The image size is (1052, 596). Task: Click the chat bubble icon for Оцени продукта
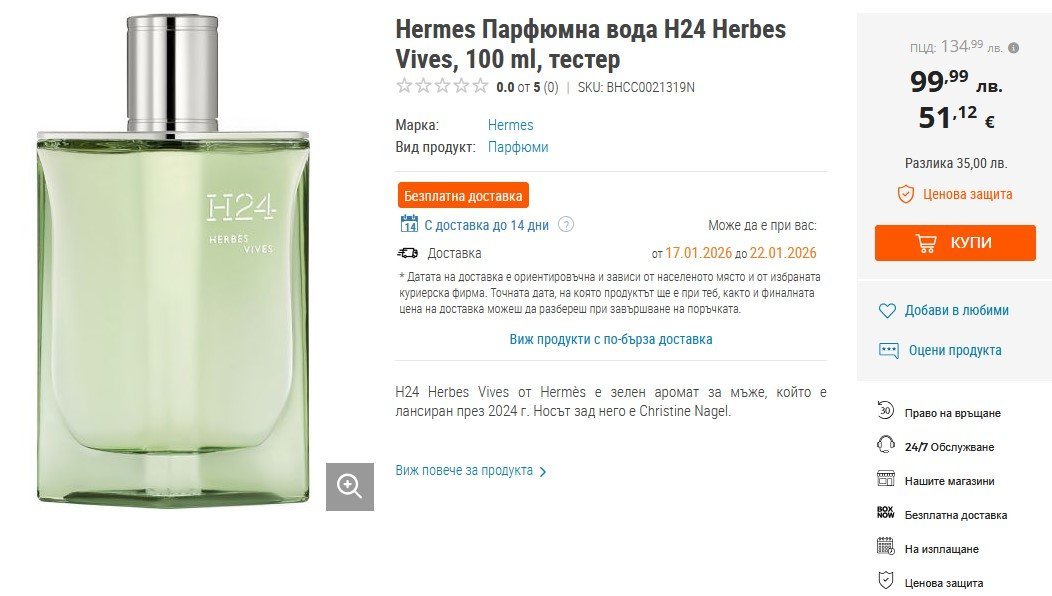click(x=888, y=350)
